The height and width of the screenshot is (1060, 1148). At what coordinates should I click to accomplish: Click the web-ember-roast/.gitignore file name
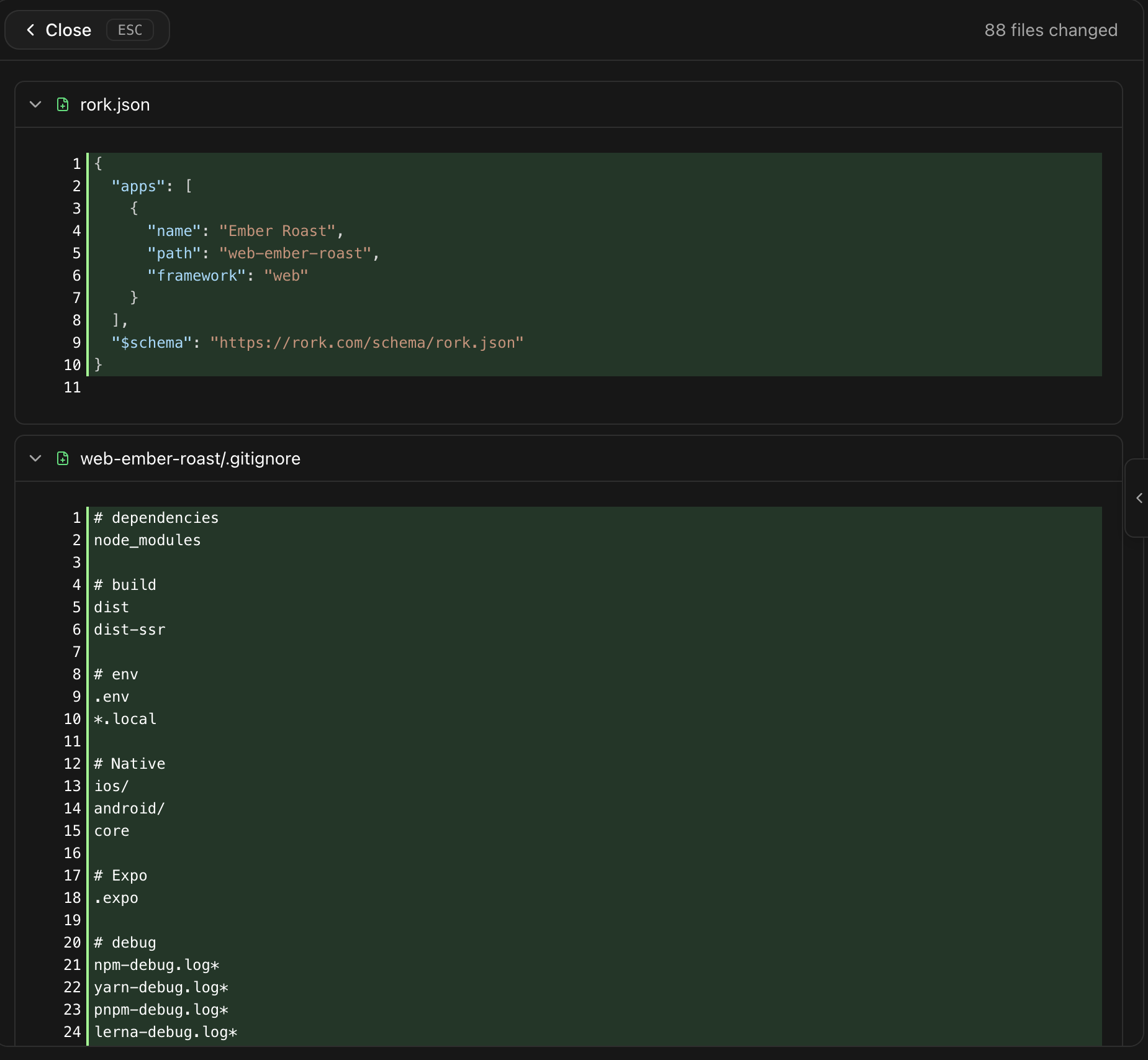tap(191, 458)
